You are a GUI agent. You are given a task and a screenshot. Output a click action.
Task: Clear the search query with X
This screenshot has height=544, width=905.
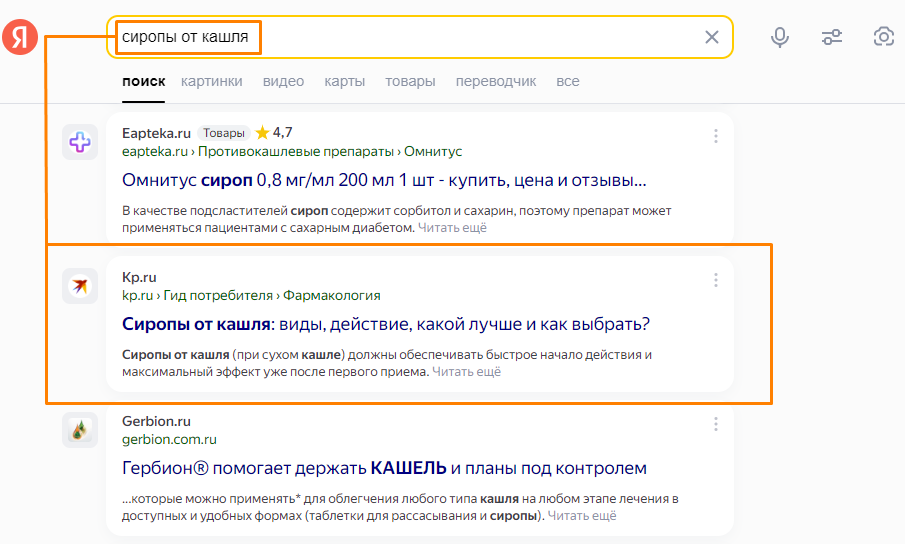click(712, 37)
